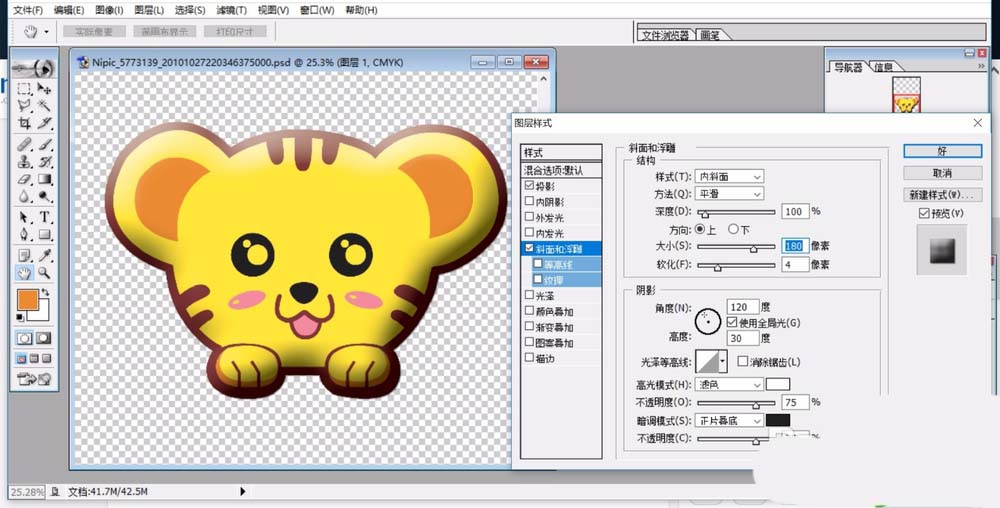
Task: Toggle the 预览 preview checkbox
Action: click(x=924, y=214)
